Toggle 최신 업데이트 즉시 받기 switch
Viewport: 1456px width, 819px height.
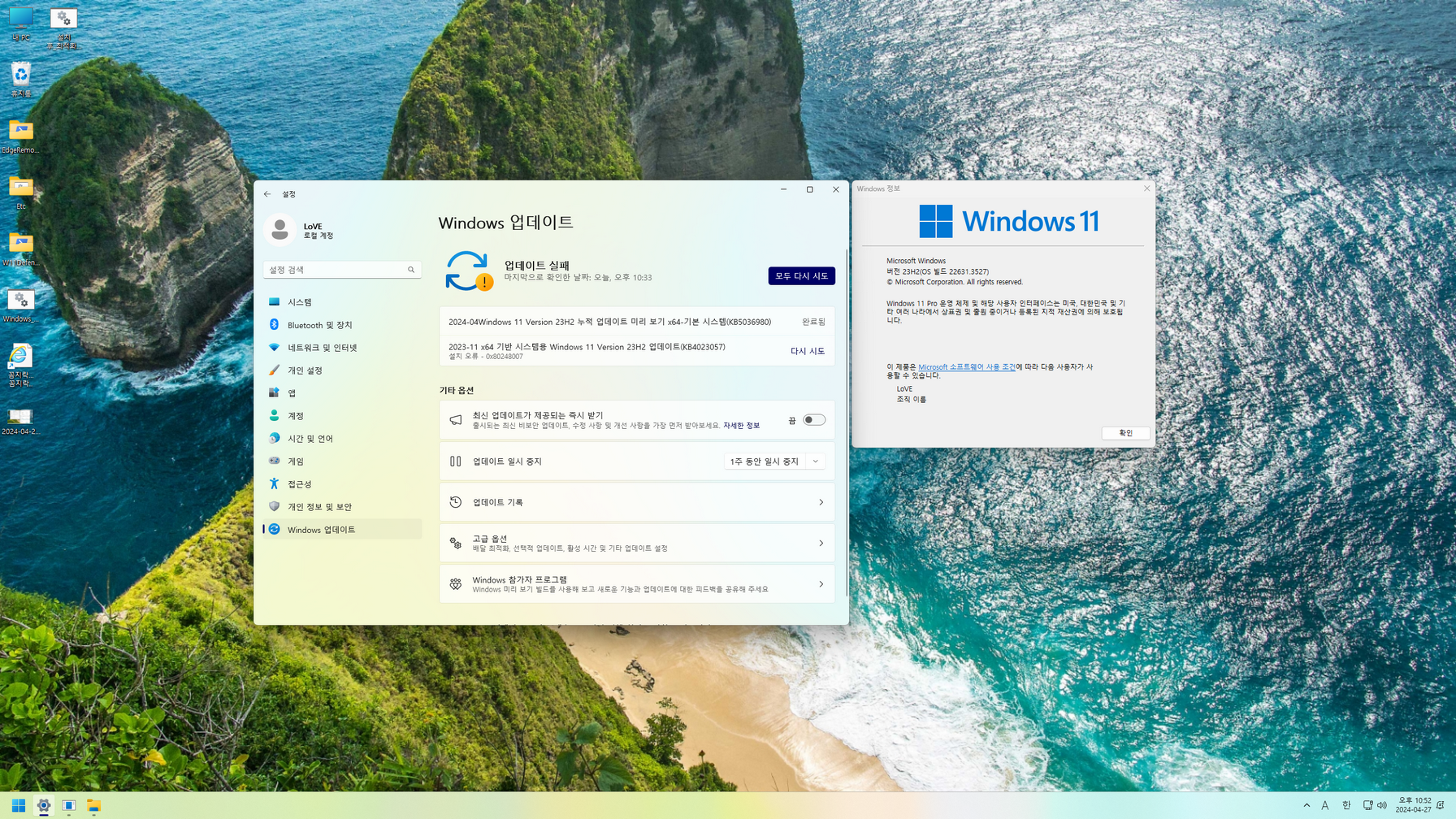pos(813,420)
